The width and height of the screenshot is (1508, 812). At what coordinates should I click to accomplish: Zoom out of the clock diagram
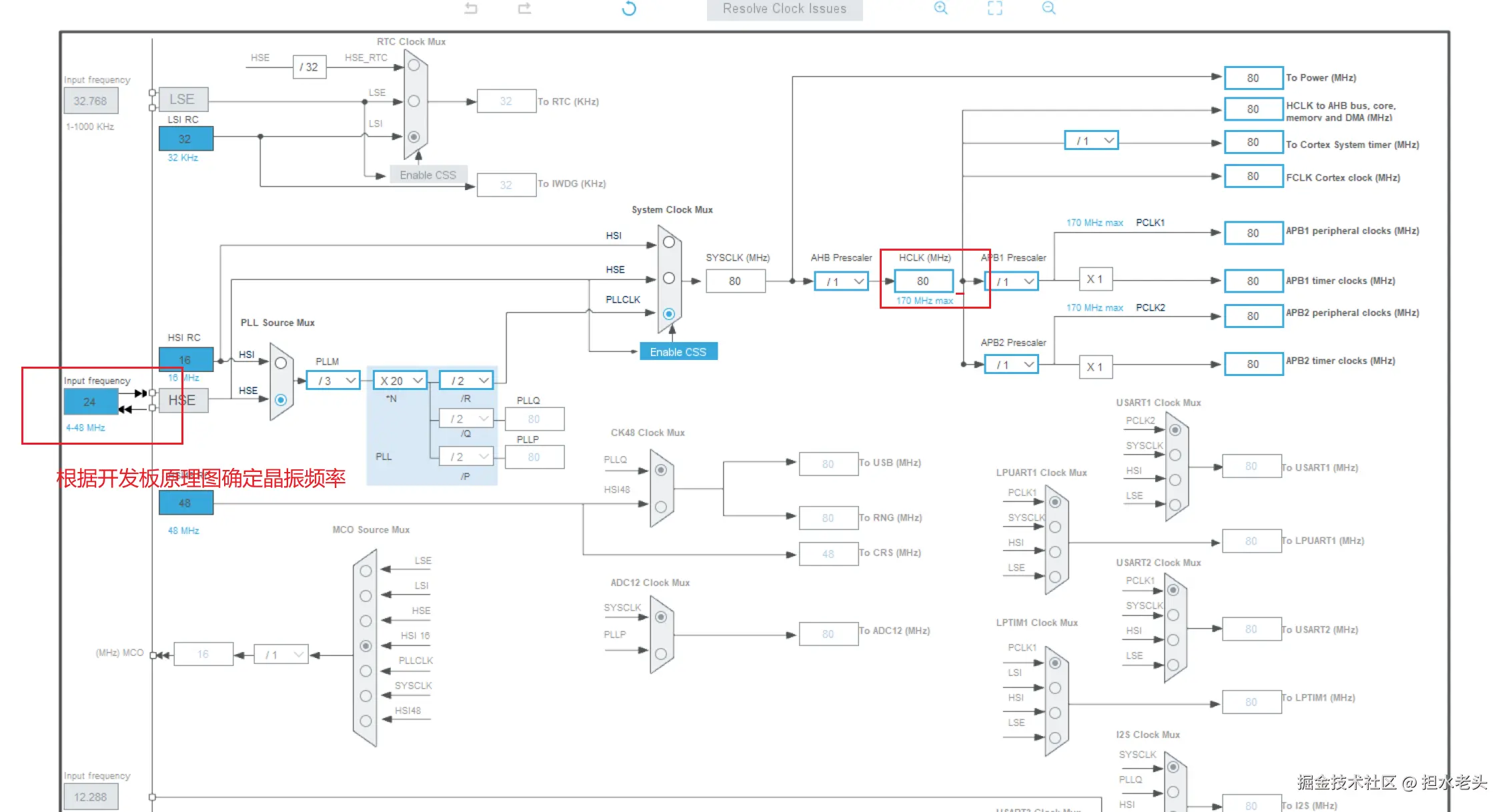pyautogui.click(x=1049, y=8)
